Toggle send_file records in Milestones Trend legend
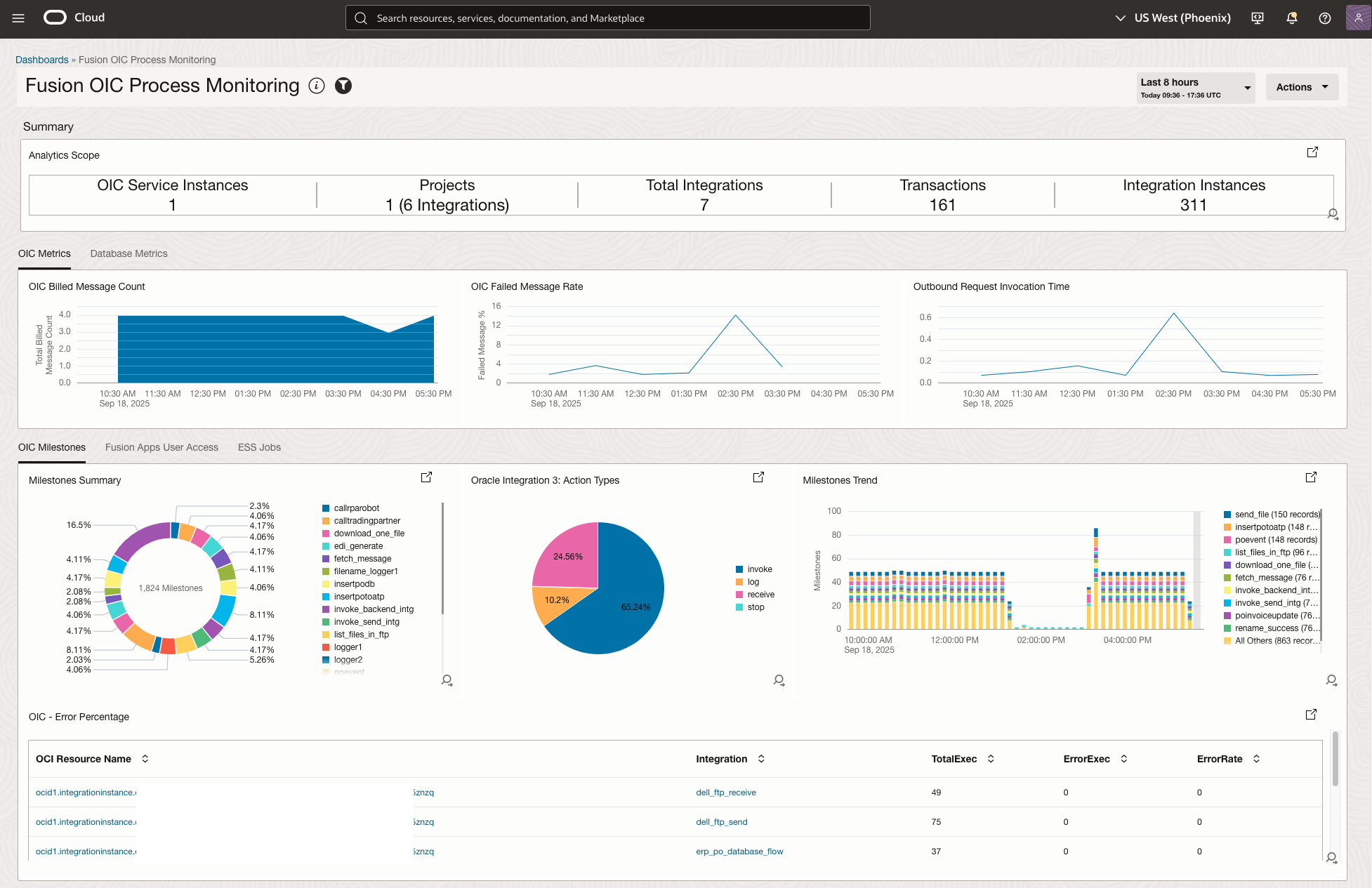The height and width of the screenshot is (888, 1372). (x=1272, y=514)
